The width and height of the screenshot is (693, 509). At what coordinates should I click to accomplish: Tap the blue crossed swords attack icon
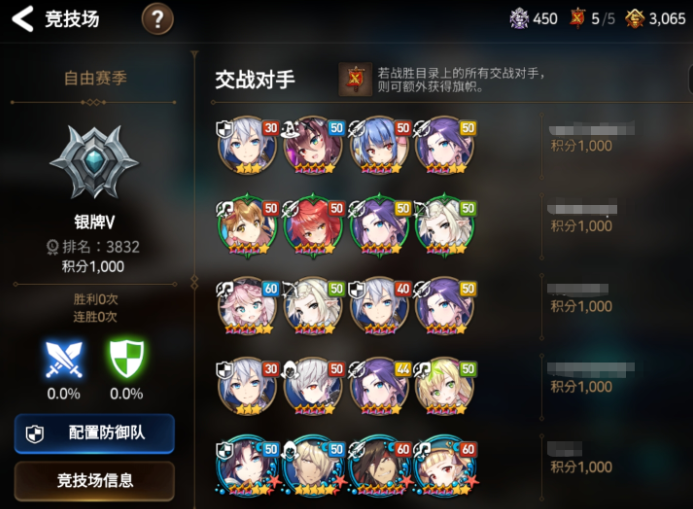(64, 359)
